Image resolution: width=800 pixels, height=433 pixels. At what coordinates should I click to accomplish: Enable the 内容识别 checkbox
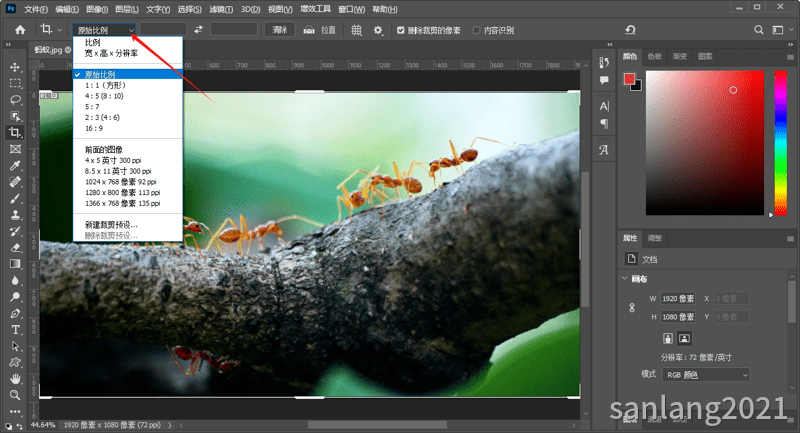pyautogui.click(x=477, y=30)
